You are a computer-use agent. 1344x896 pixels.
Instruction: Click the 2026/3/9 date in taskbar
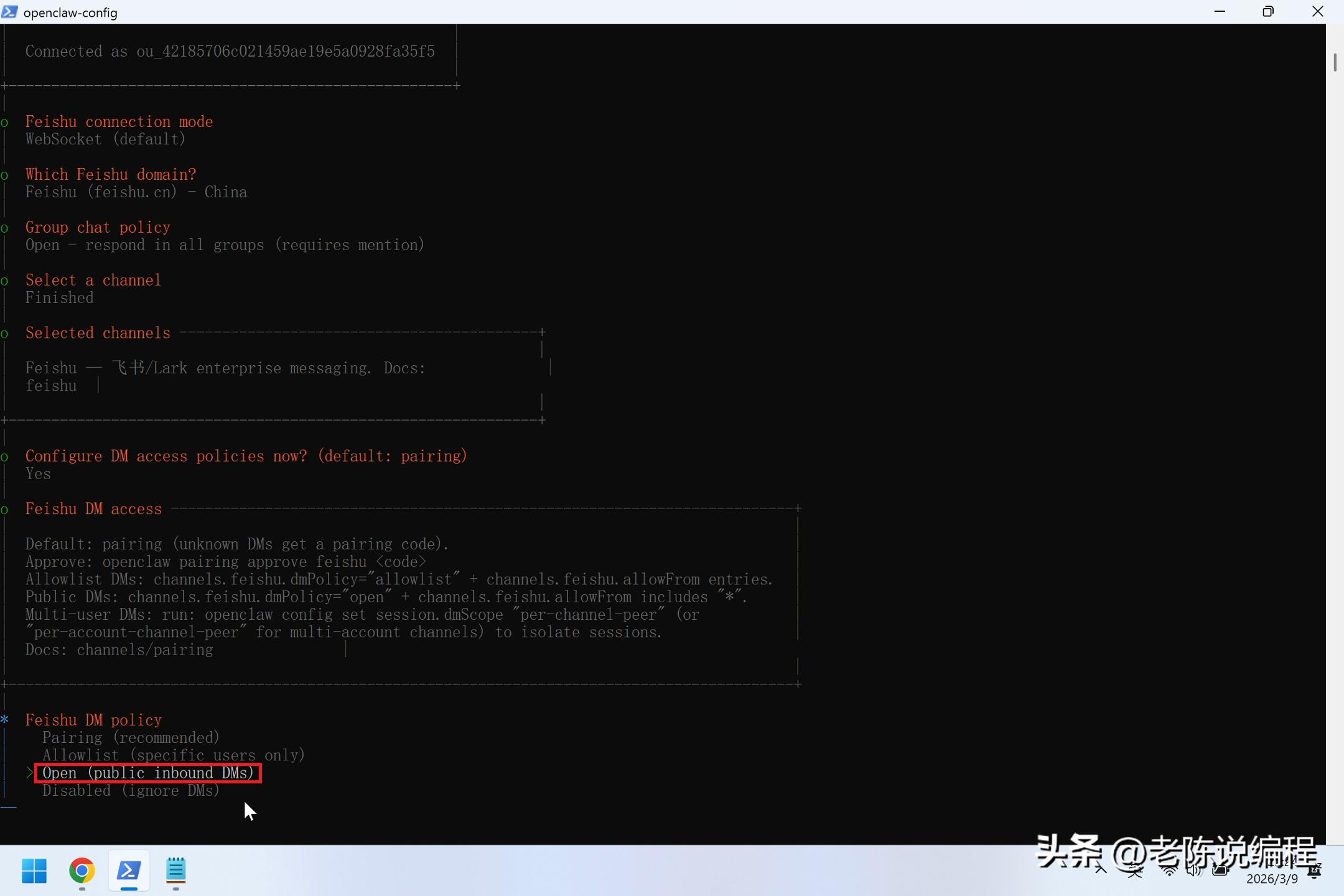click(1272, 879)
